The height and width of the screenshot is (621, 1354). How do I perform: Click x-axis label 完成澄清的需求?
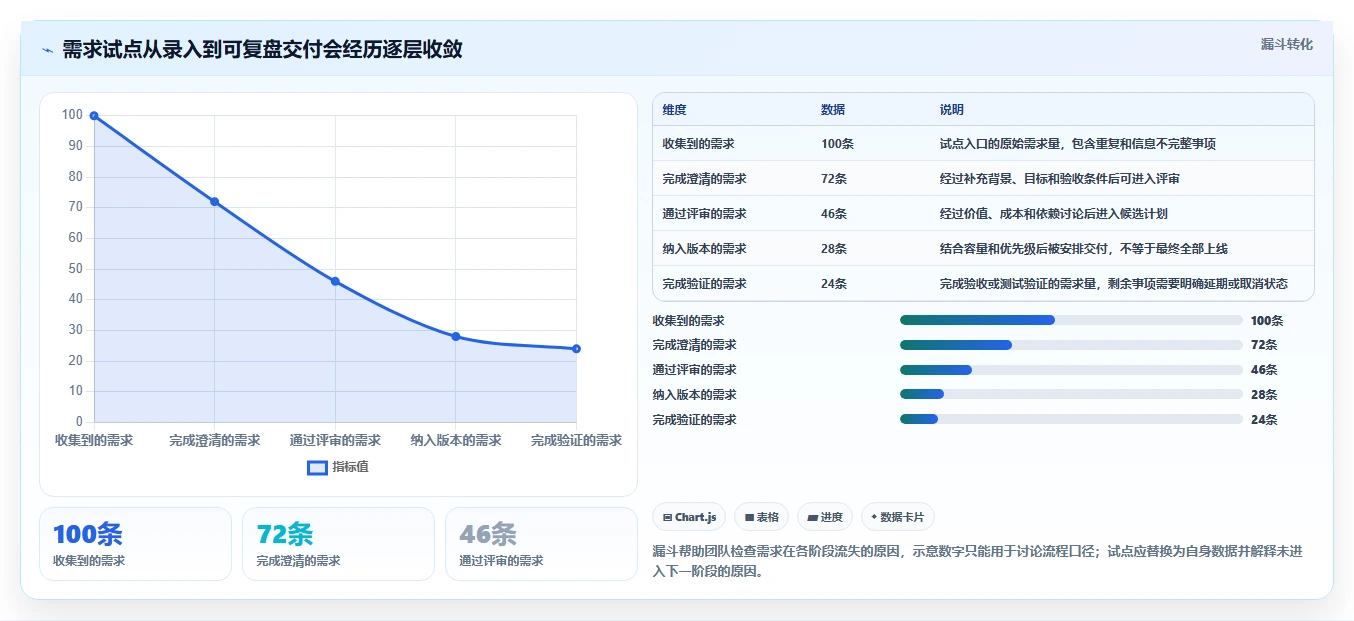[214, 440]
